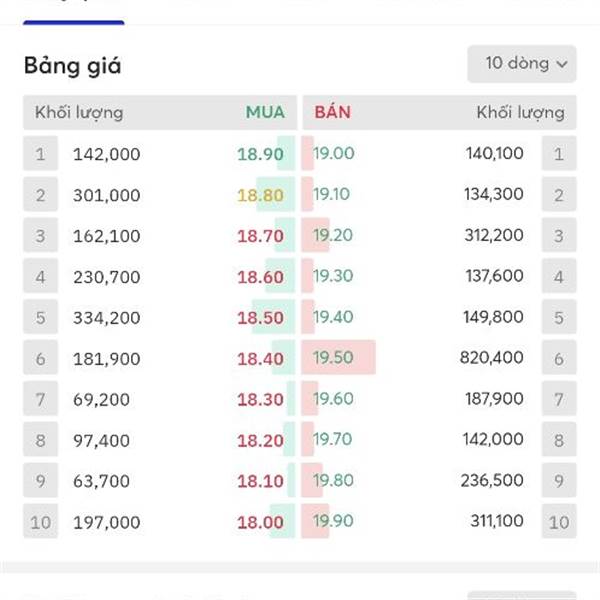Select buy price 18.80 in yellow
Image resolution: width=600 pixels, height=600 pixels.
260,195
